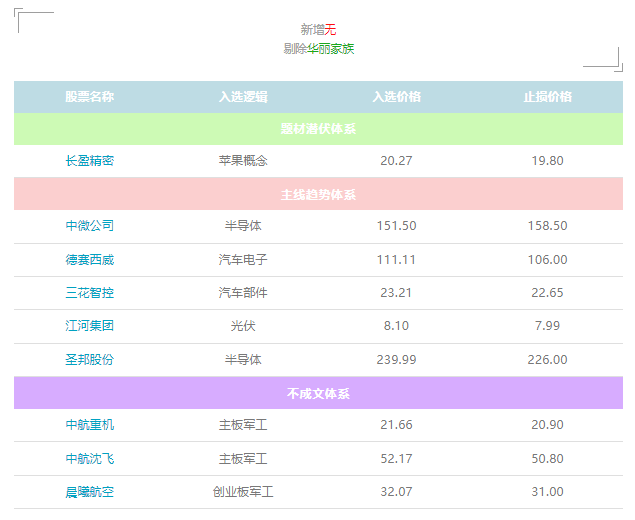Select the 汽车部件 logic cell

(243, 293)
